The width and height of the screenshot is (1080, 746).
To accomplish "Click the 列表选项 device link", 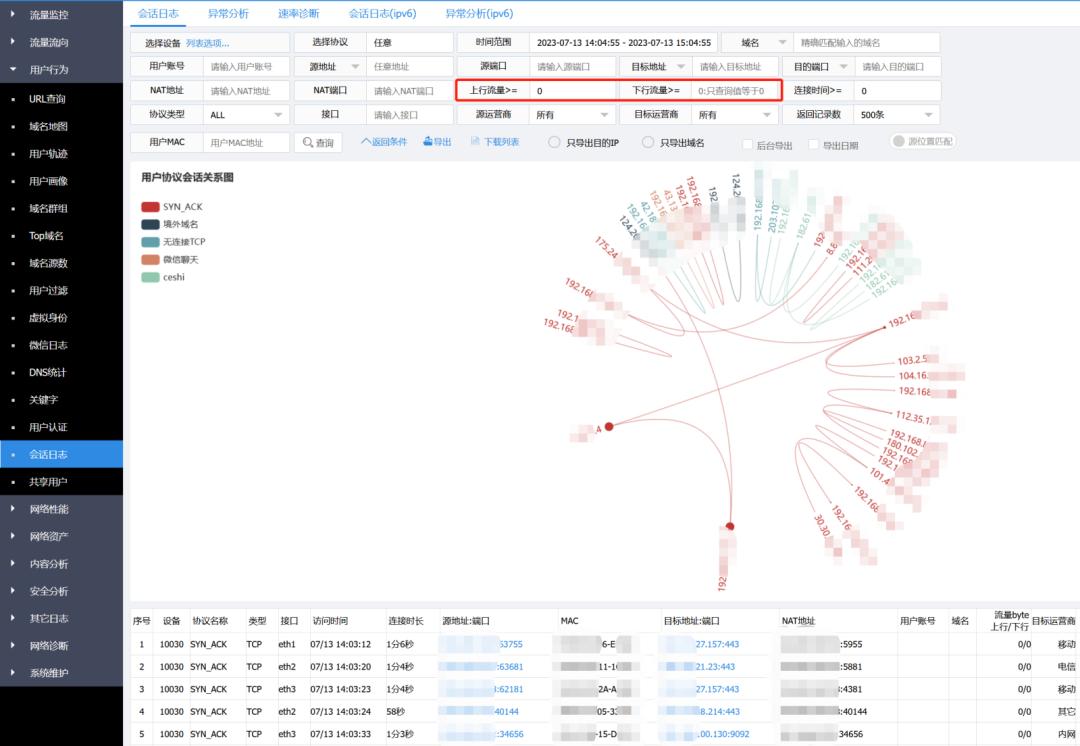I will [207, 43].
